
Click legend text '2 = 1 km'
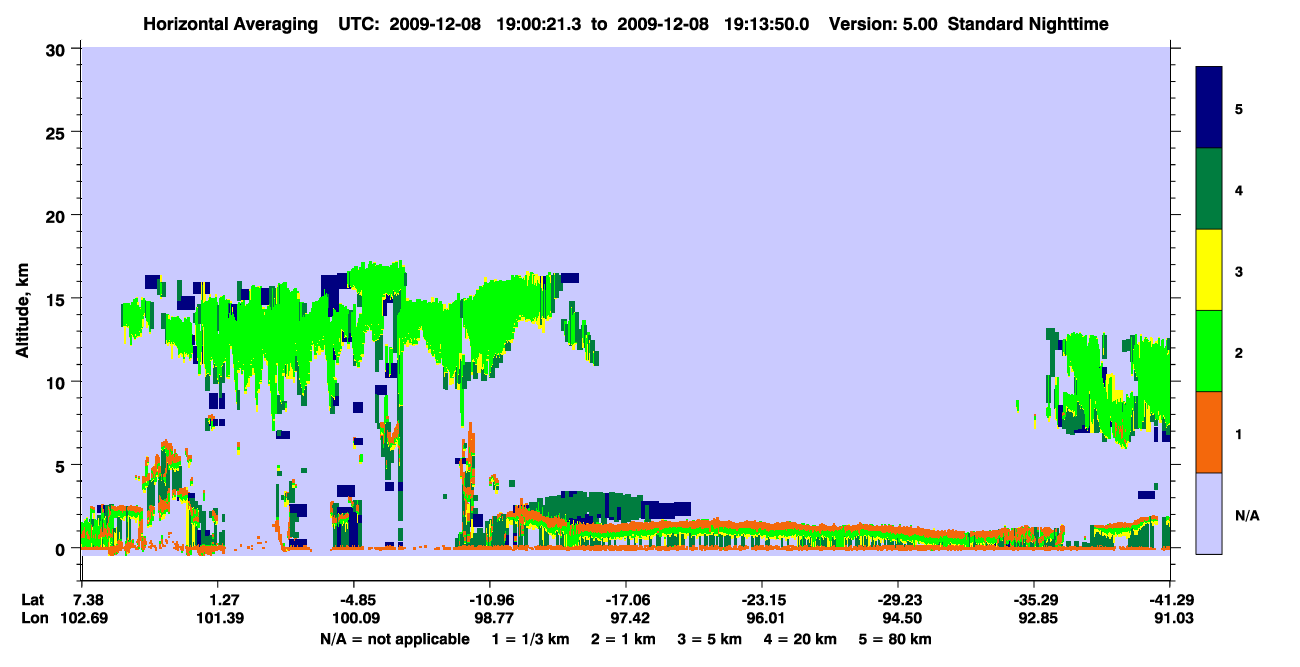pyautogui.click(x=623, y=639)
